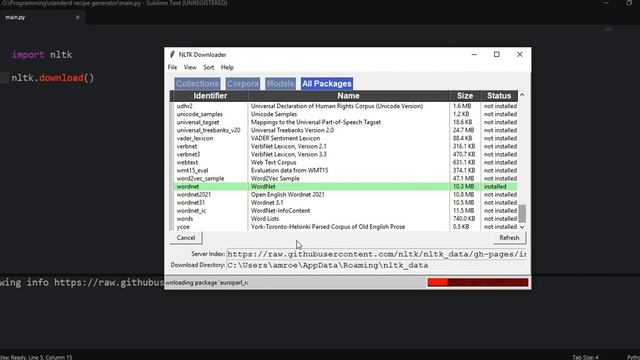Select the wmt15_eval package row

(x=345, y=171)
